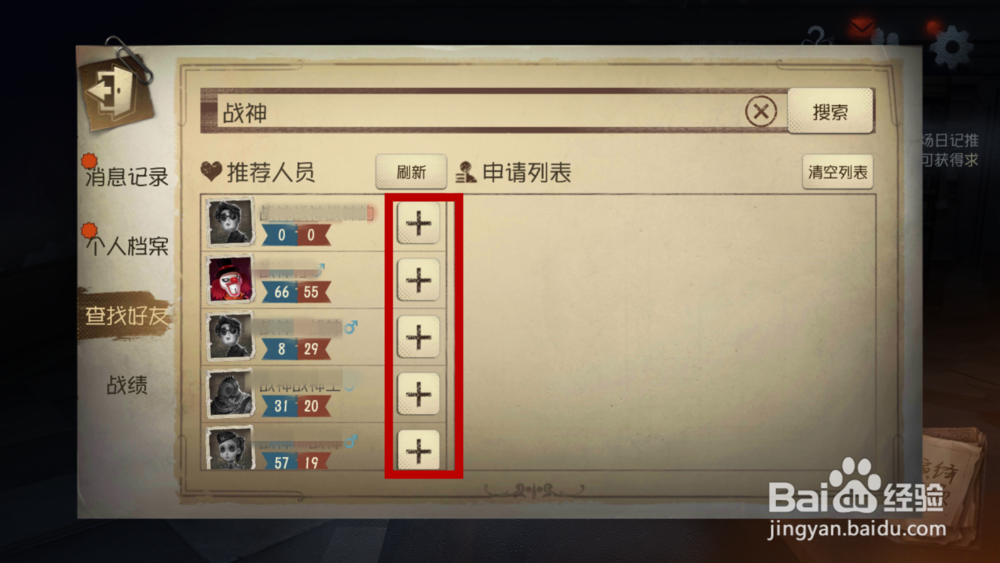
Task: Click the 清空列表 clear list button
Action: pyautogui.click(x=837, y=172)
